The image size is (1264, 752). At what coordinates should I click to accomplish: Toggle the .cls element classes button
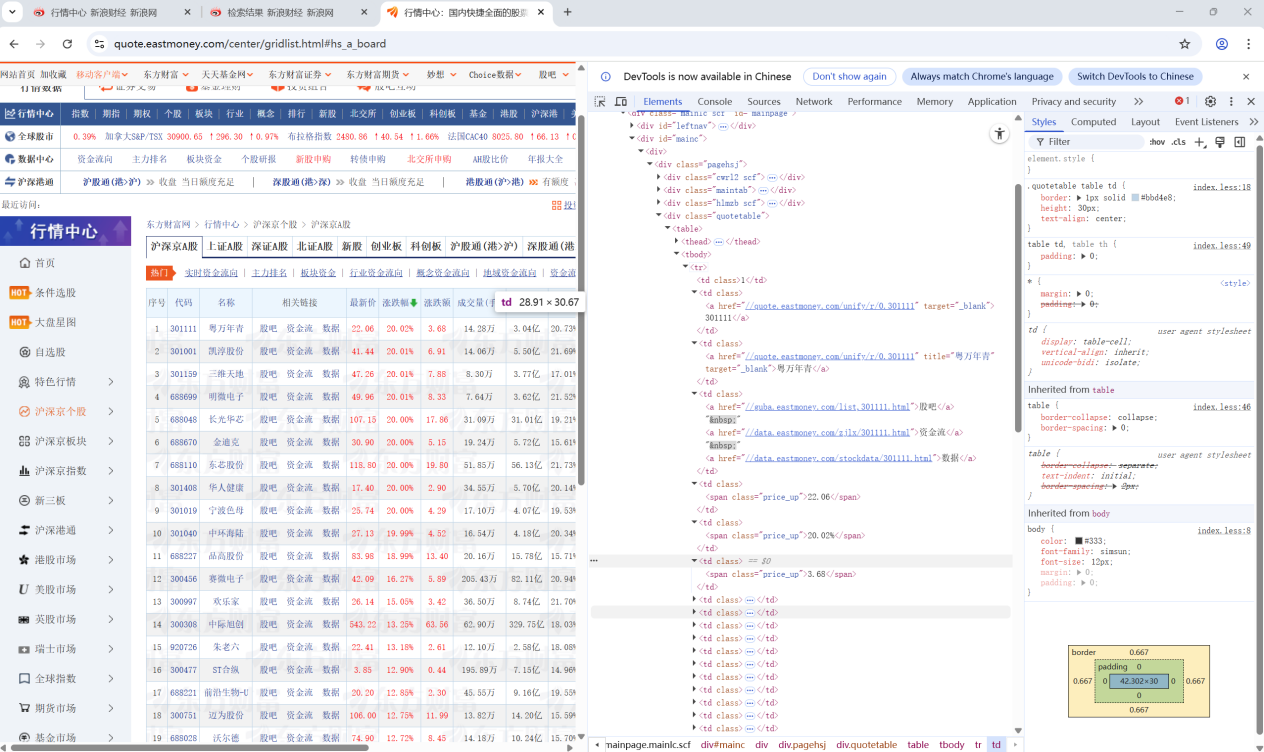1179,142
